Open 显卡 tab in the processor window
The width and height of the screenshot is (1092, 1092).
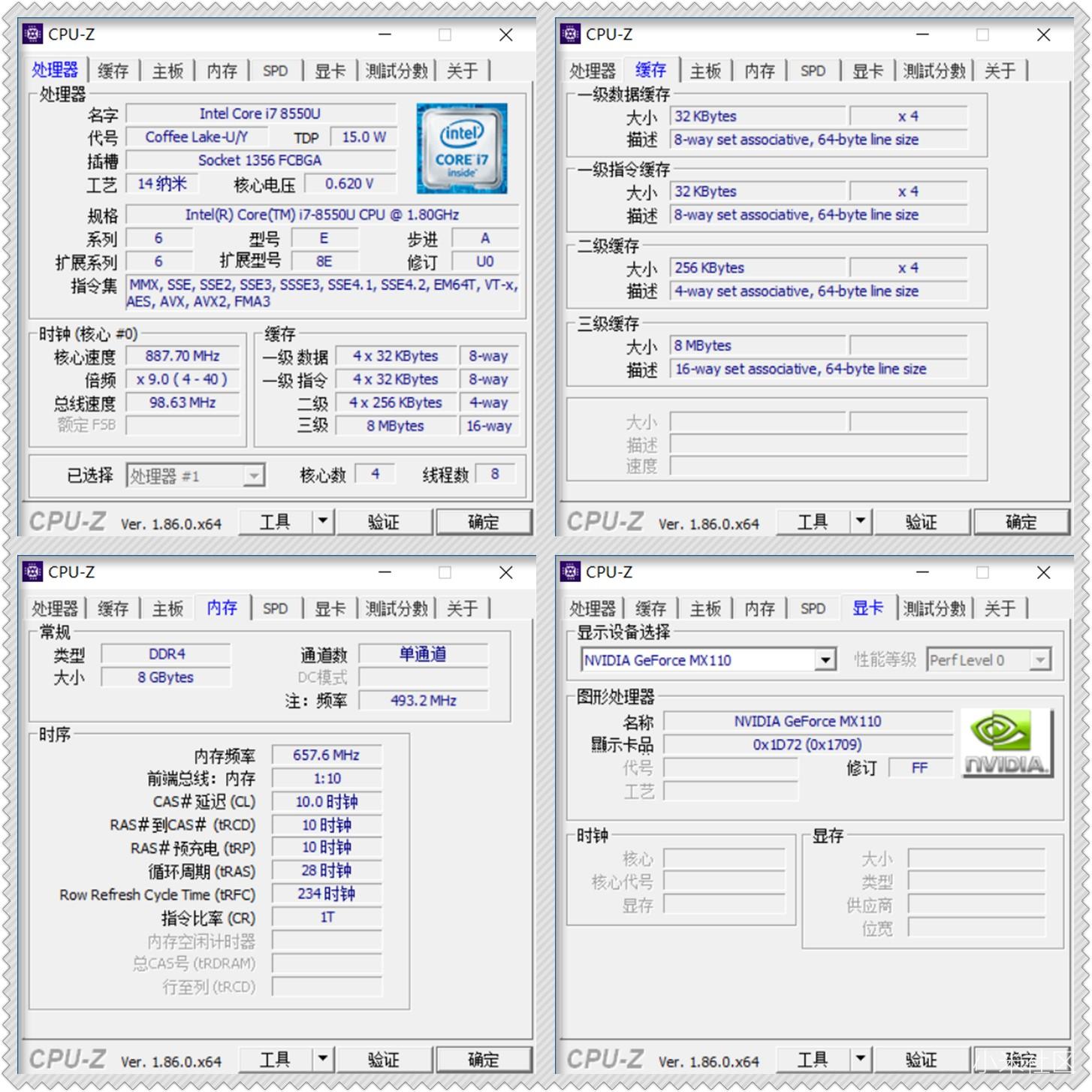point(330,71)
